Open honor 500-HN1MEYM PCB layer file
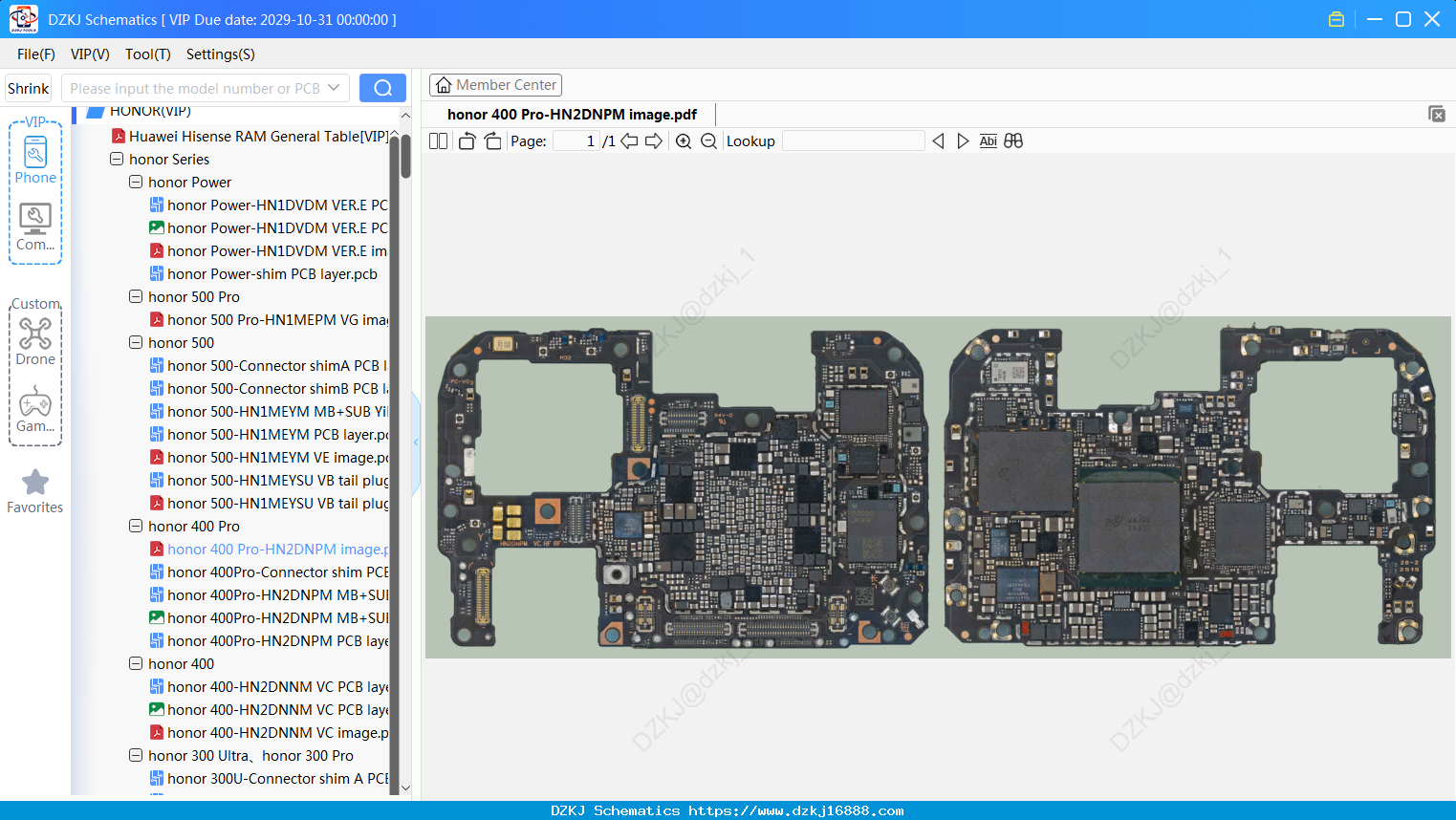The image size is (1456, 820). 269,435
